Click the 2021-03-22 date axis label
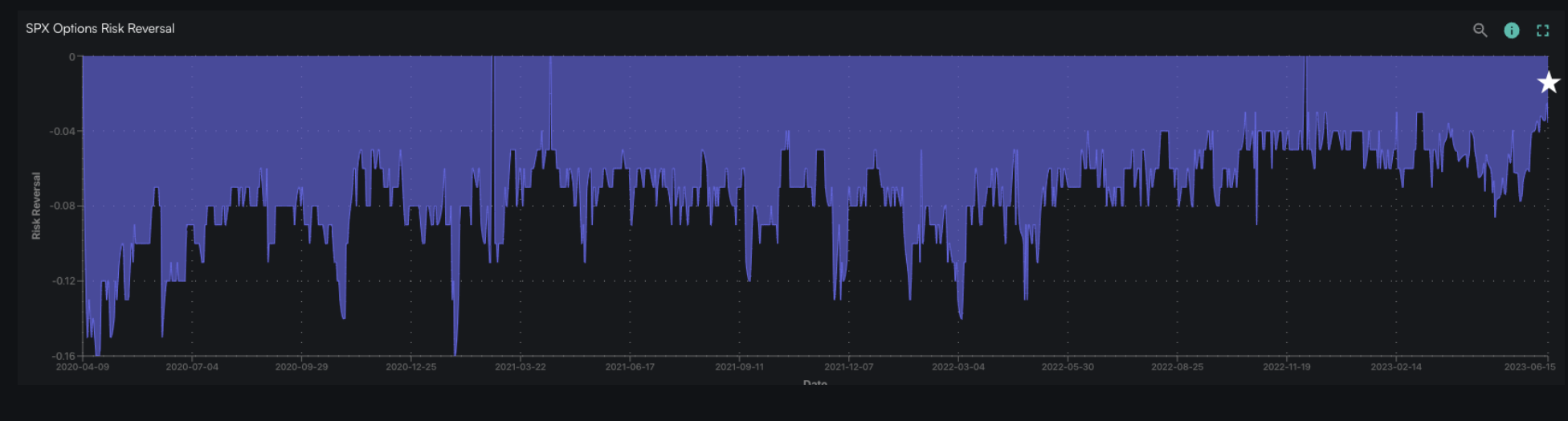Image resolution: width=1568 pixels, height=421 pixels. 521,366
